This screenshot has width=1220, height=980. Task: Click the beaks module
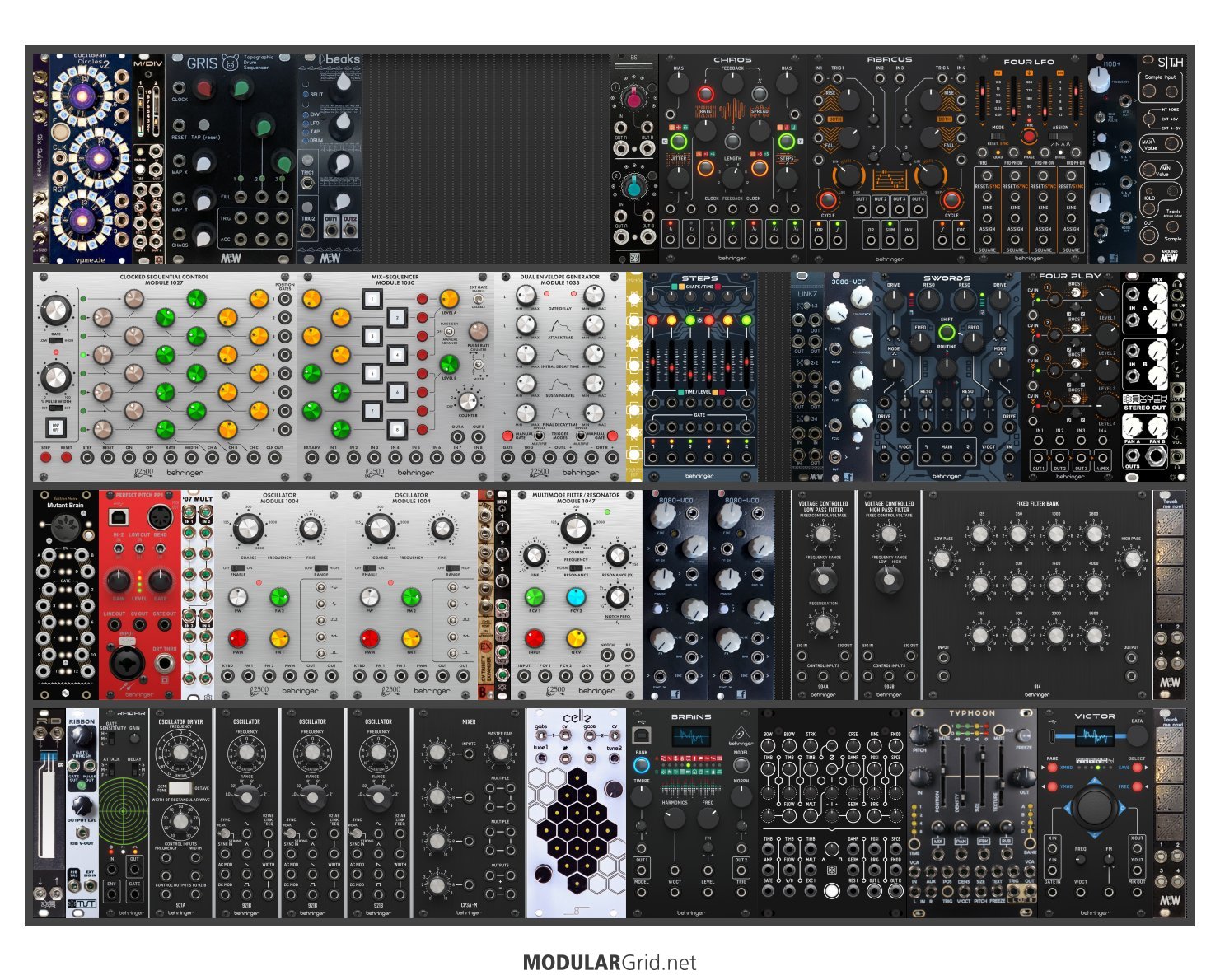coord(330,159)
